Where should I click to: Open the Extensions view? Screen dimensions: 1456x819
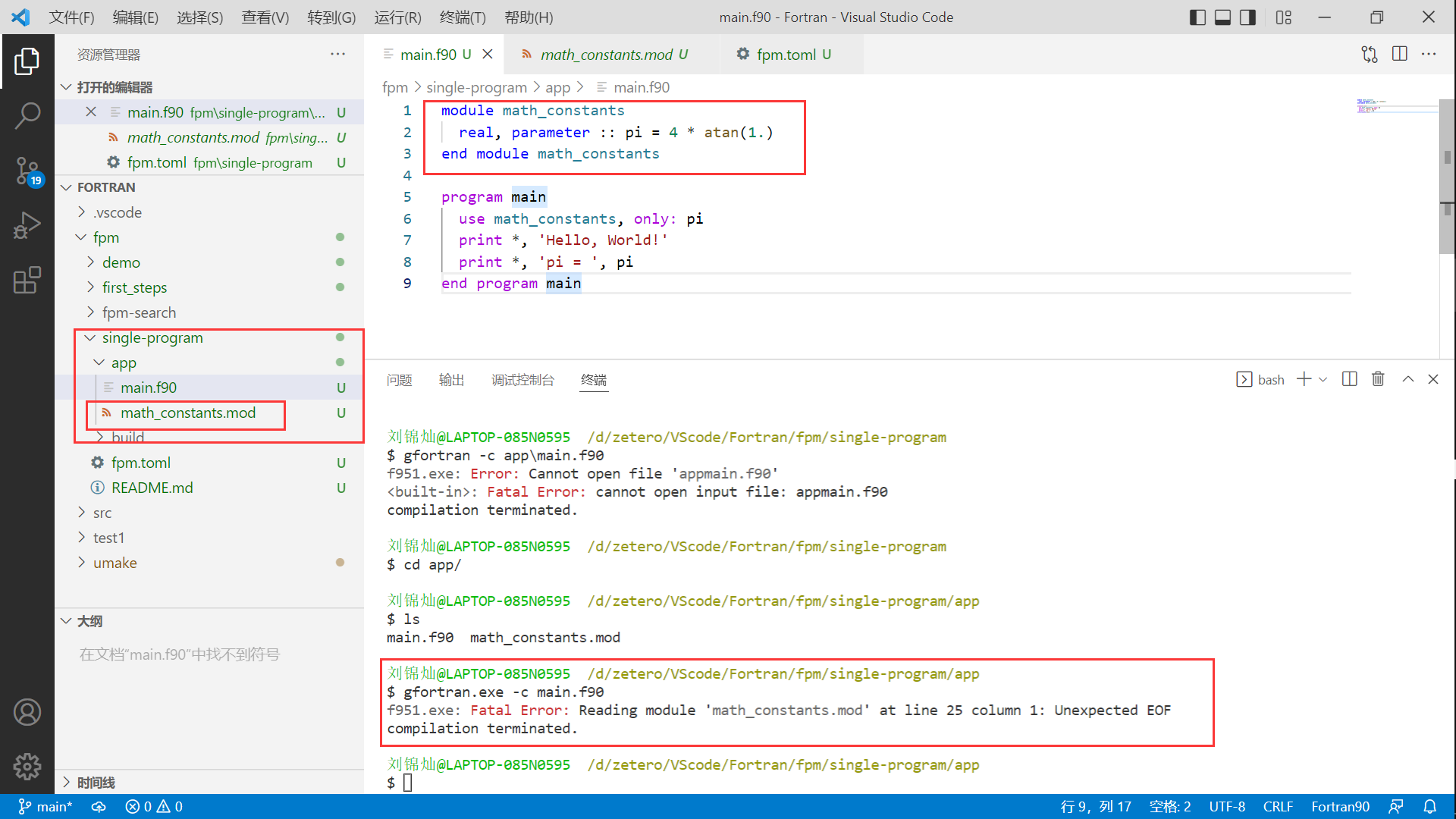tap(27, 280)
